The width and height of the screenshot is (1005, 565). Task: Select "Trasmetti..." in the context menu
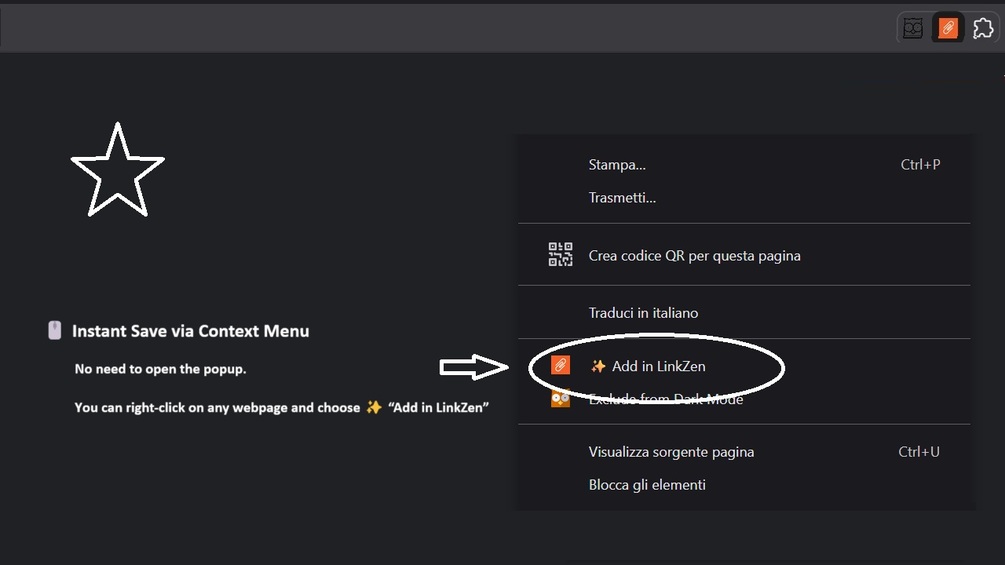(x=622, y=197)
